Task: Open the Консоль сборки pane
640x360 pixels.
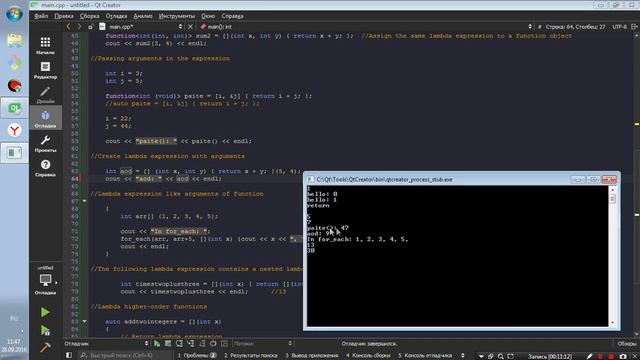Action: 369,356
